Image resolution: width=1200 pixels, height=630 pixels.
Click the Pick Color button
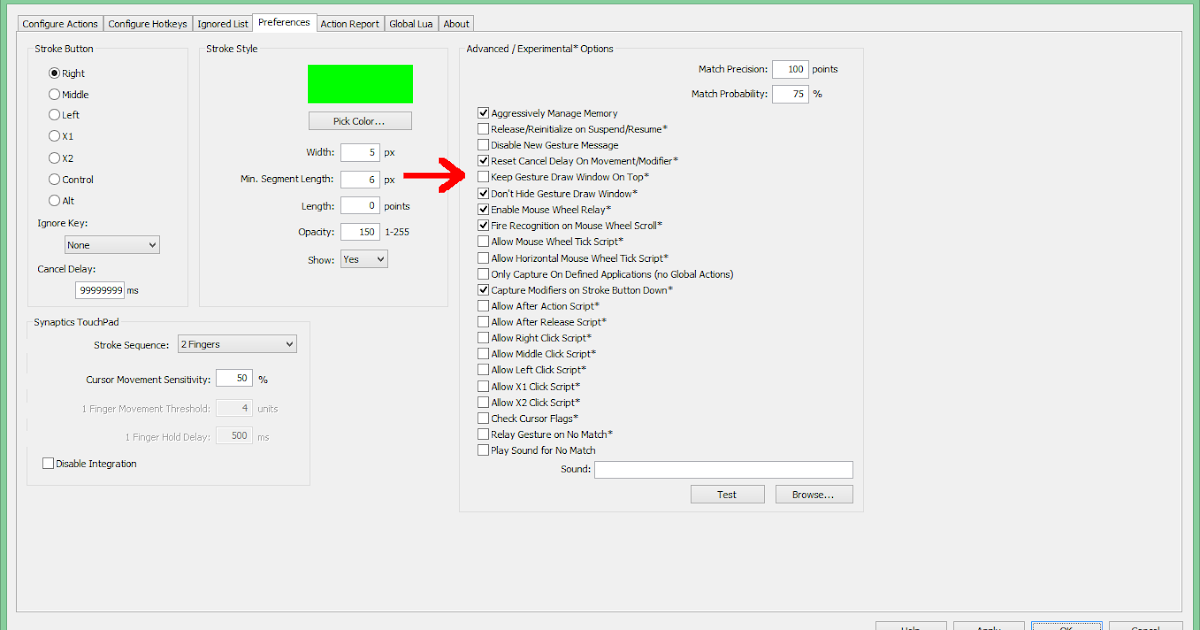(x=360, y=120)
